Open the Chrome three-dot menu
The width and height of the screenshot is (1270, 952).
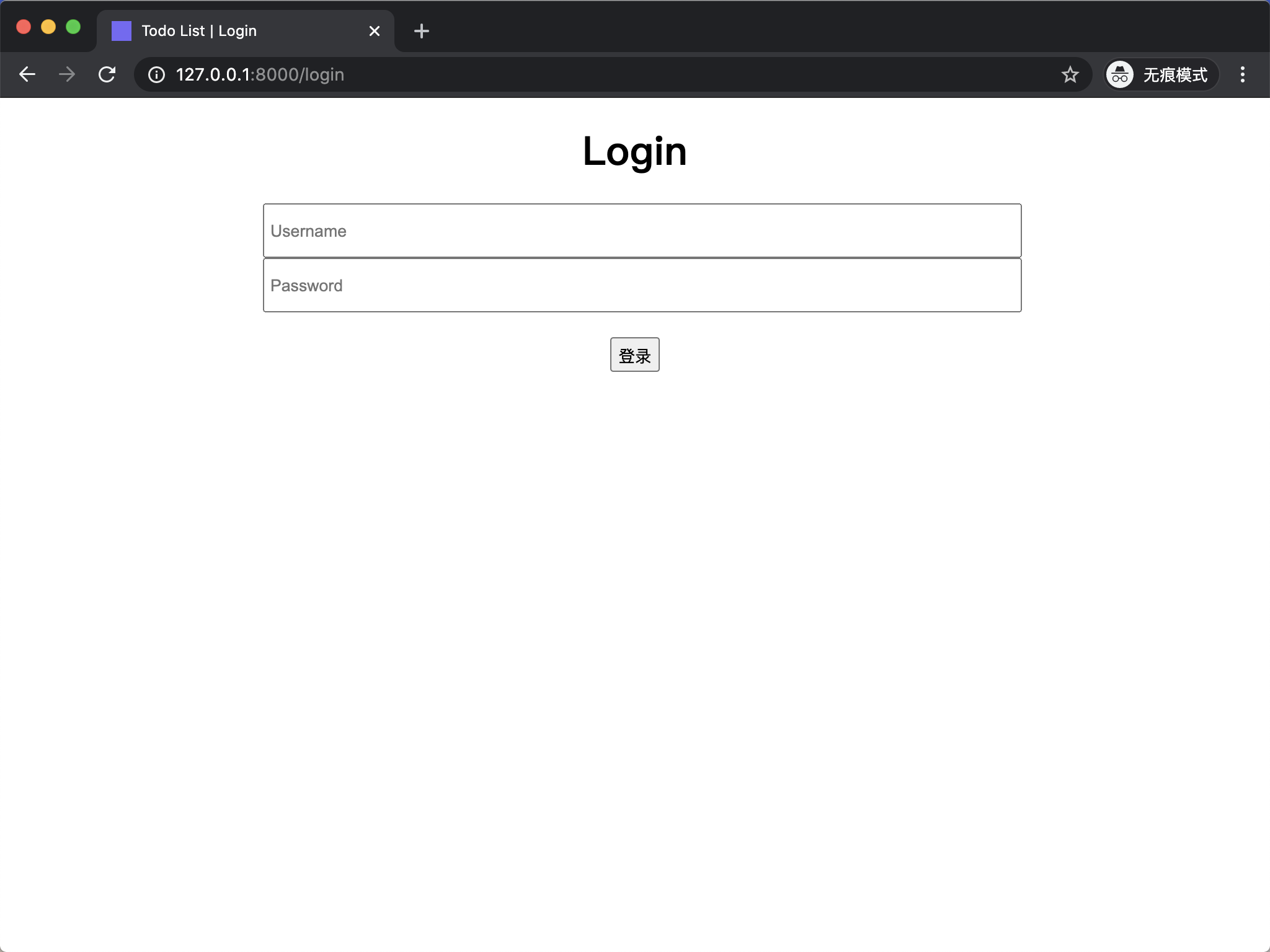click(x=1242, y=74)
